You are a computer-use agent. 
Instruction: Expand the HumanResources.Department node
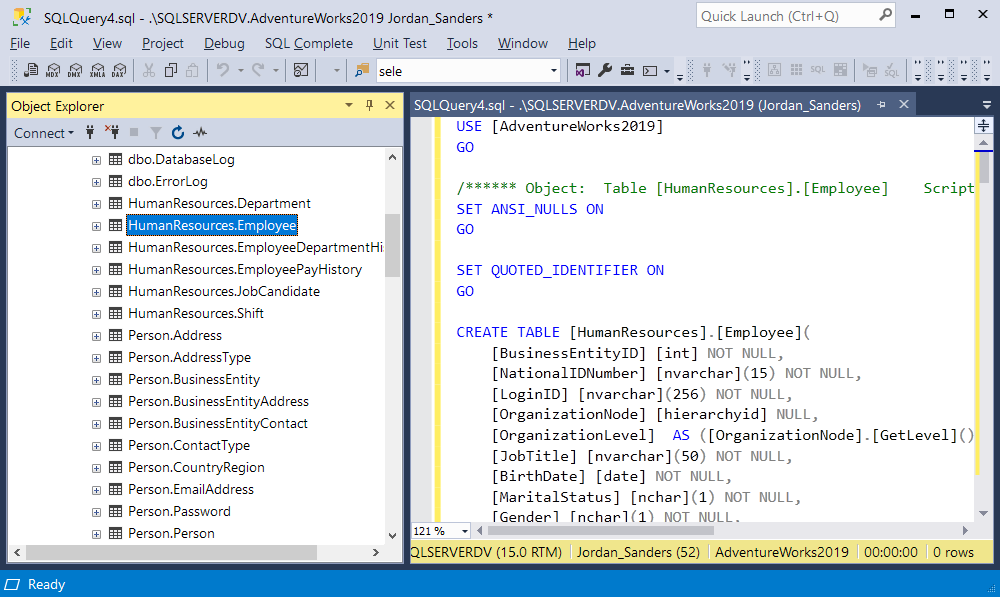click(96, 204)
